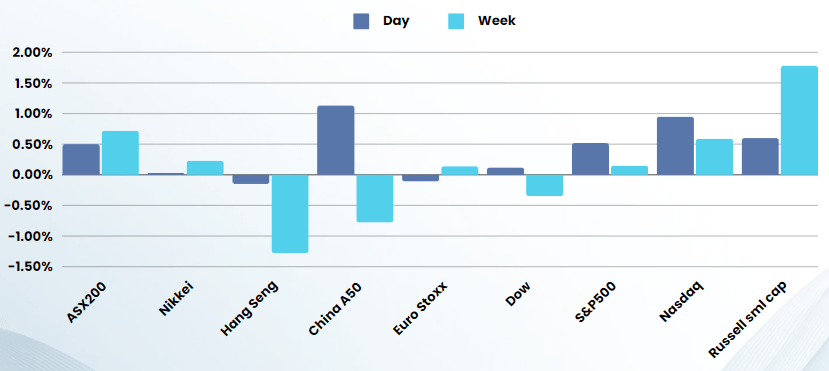Image resolution: width=829 pixels, height=371 pixels.
Task: Select the Hang Seng Week bar
Action: pyautogui.click(x=290, y=214)
